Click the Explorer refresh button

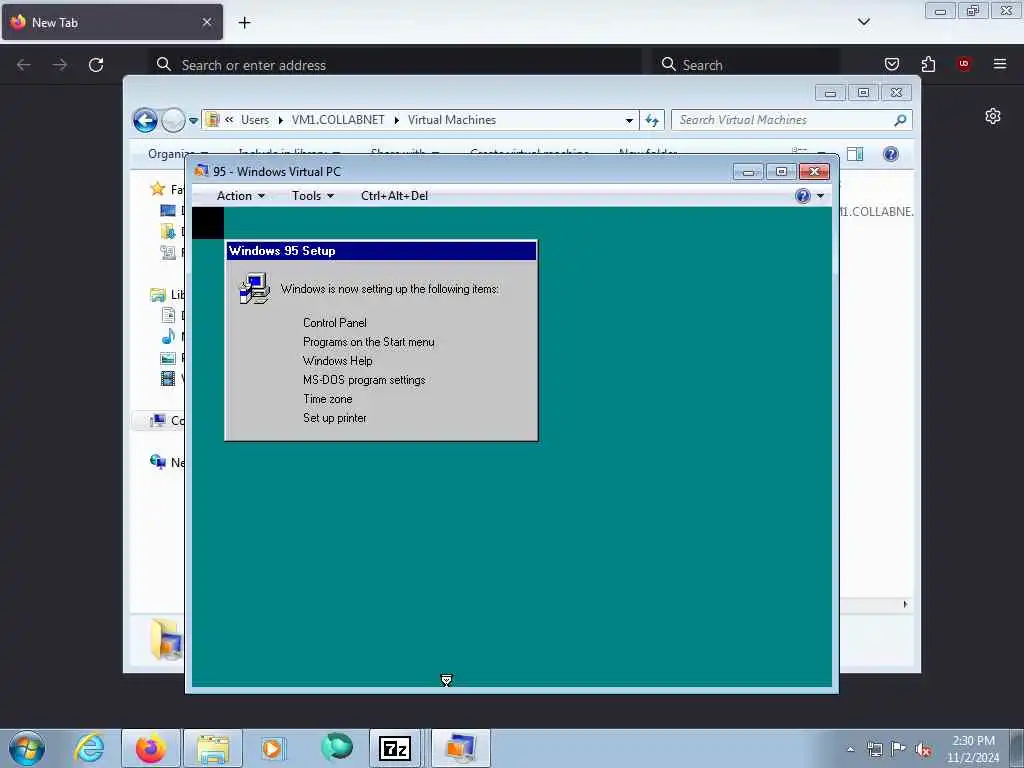(652, 120)
